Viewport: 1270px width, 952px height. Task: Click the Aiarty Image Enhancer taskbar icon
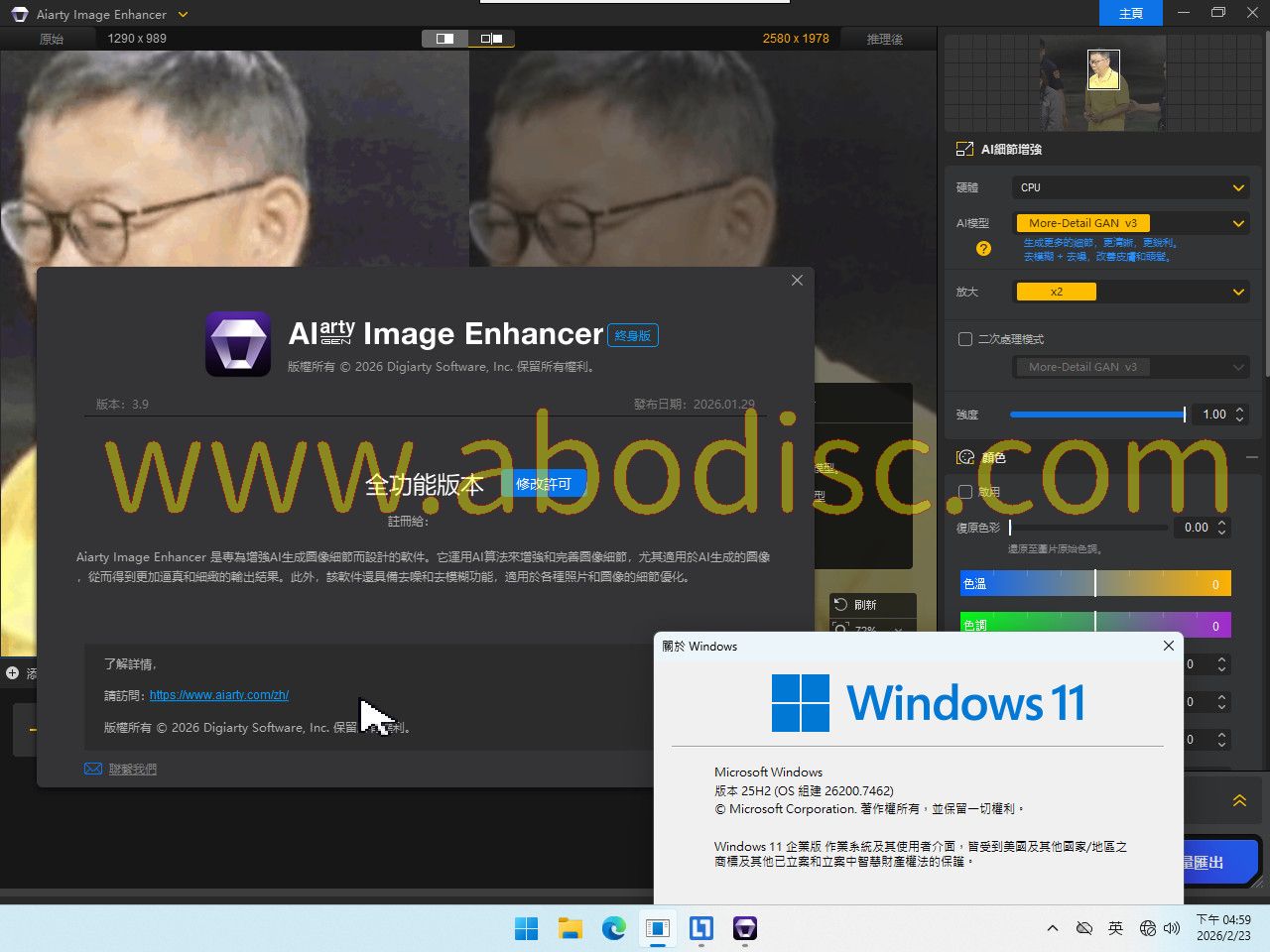(745, 928)
